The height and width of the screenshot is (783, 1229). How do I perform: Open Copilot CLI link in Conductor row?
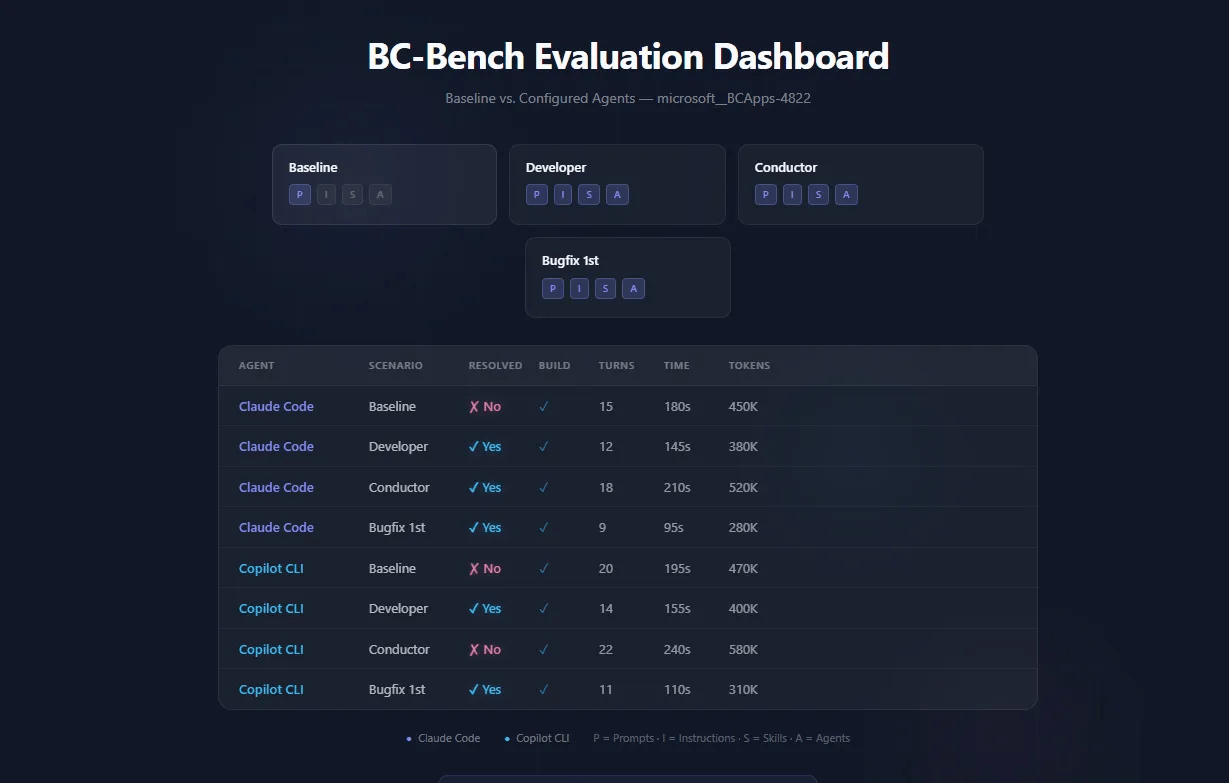pyautogui.click(x=271, y=650)
